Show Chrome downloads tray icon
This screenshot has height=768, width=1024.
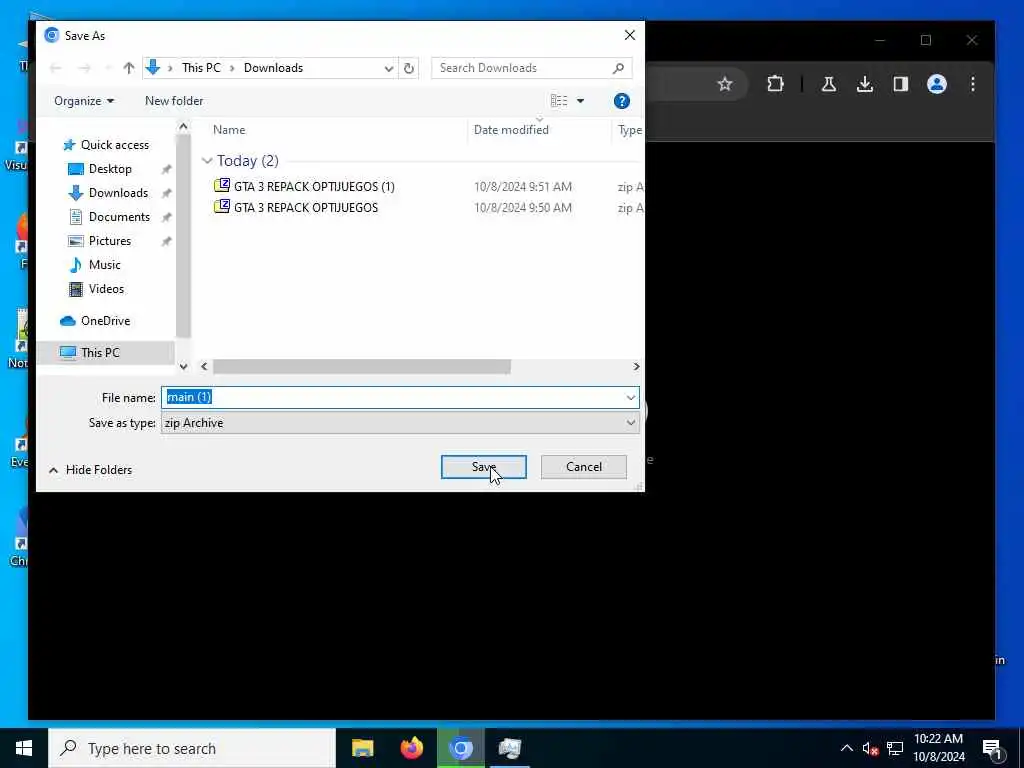[x=865, y=84]
